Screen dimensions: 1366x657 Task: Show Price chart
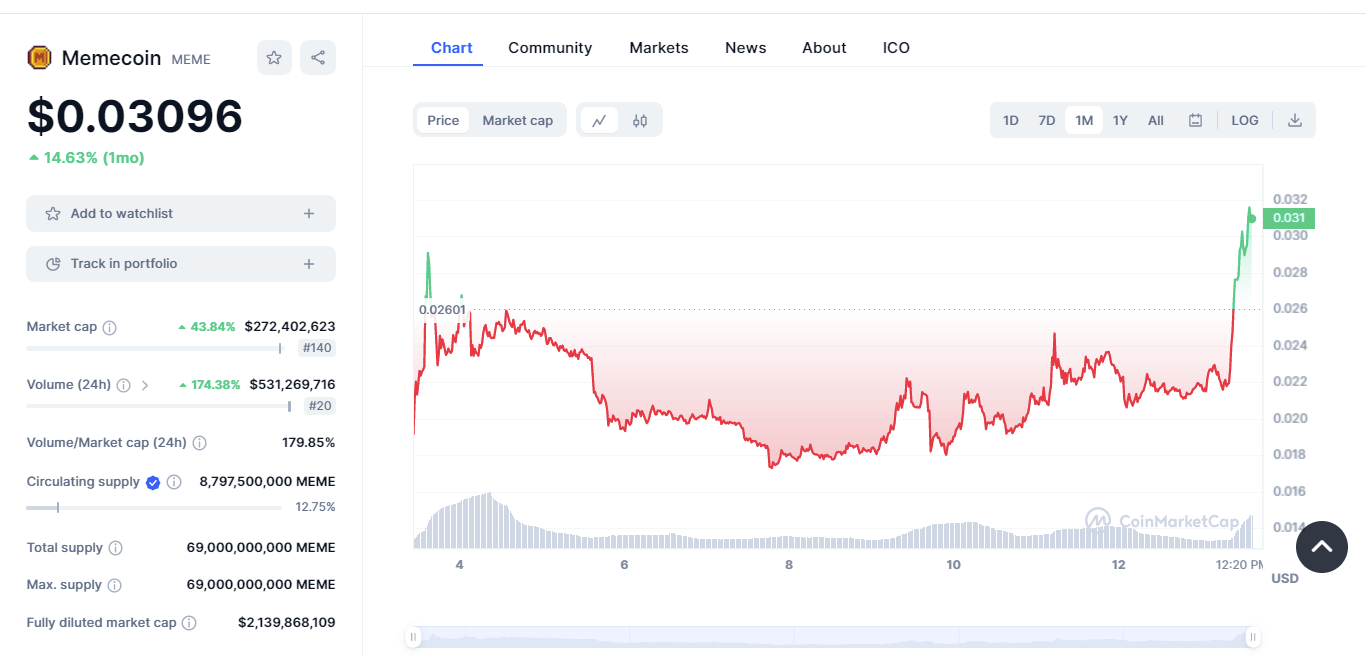[x=443, y=120]
